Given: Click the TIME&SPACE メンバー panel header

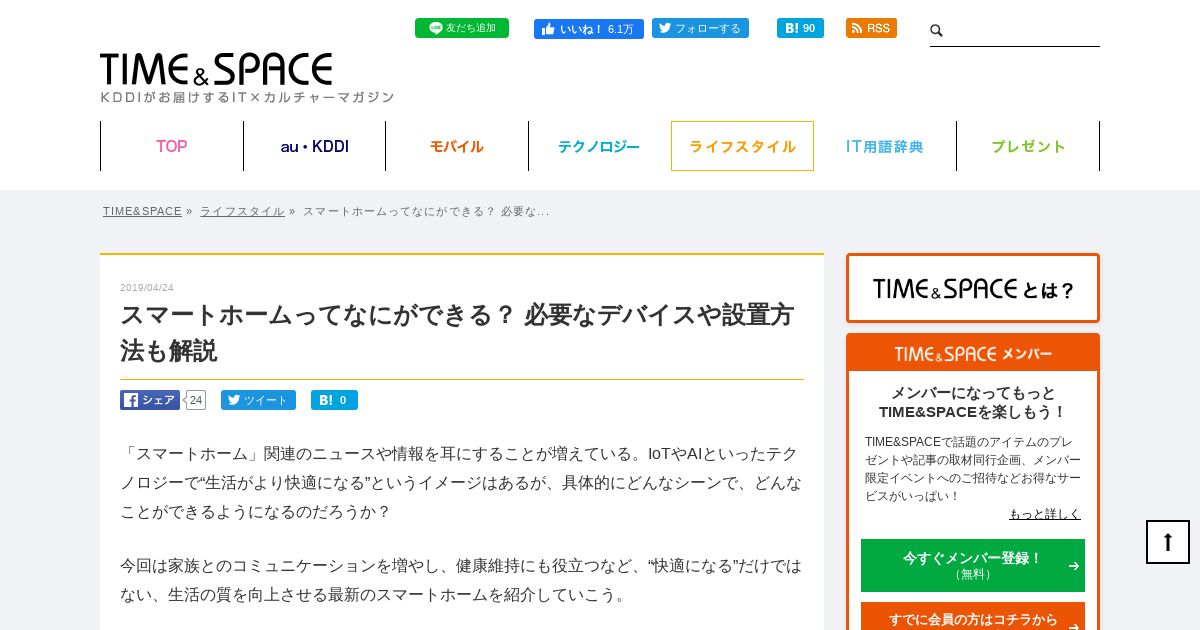Looking at the screenshot, I should point(973,354).
